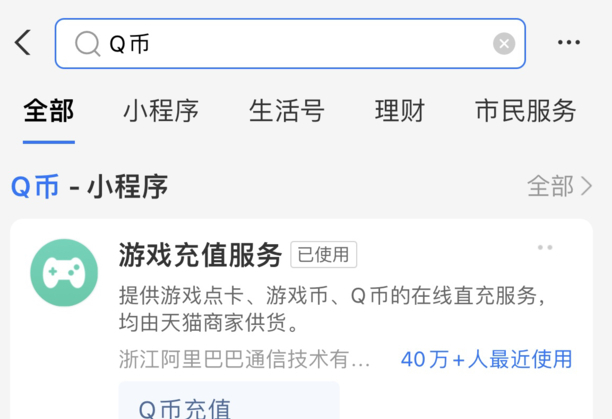Screen dimensions: 612x419
Task: Click the magnifier icon in search box
Action: [x=87, y=43]
